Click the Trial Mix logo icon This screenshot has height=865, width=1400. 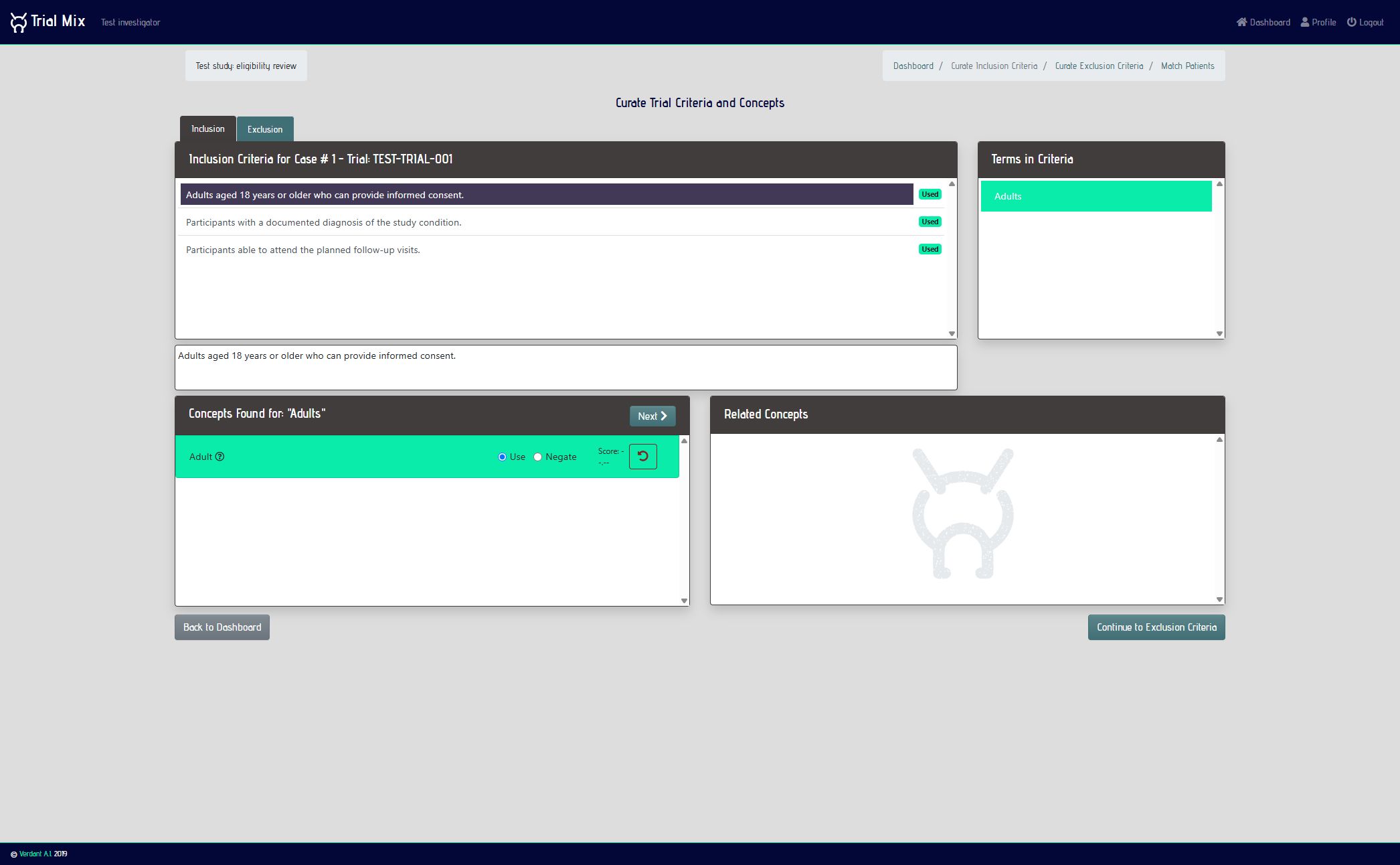(19, 22)
